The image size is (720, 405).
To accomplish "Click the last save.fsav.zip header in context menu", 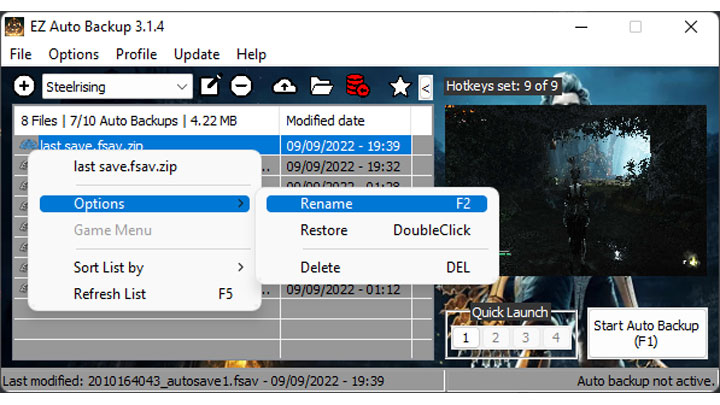I will pyautogui.click(x=125, y=166).
